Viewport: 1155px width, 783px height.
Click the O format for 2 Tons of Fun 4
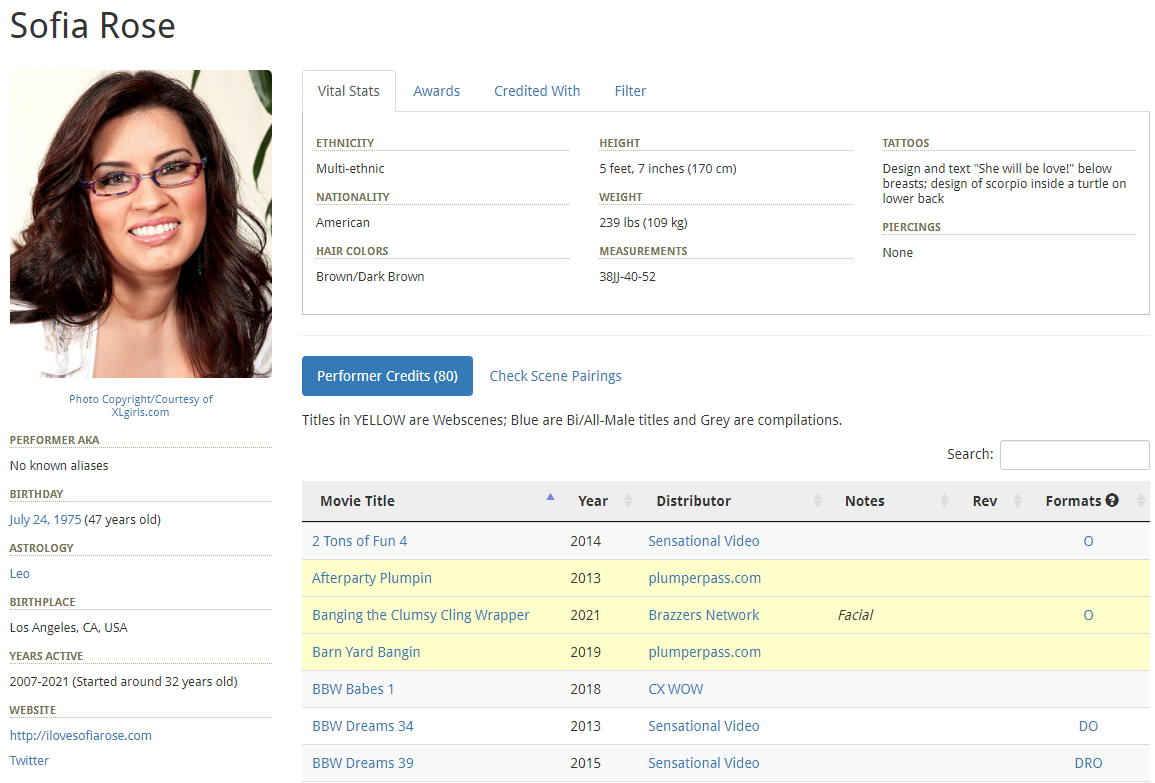1088,541
